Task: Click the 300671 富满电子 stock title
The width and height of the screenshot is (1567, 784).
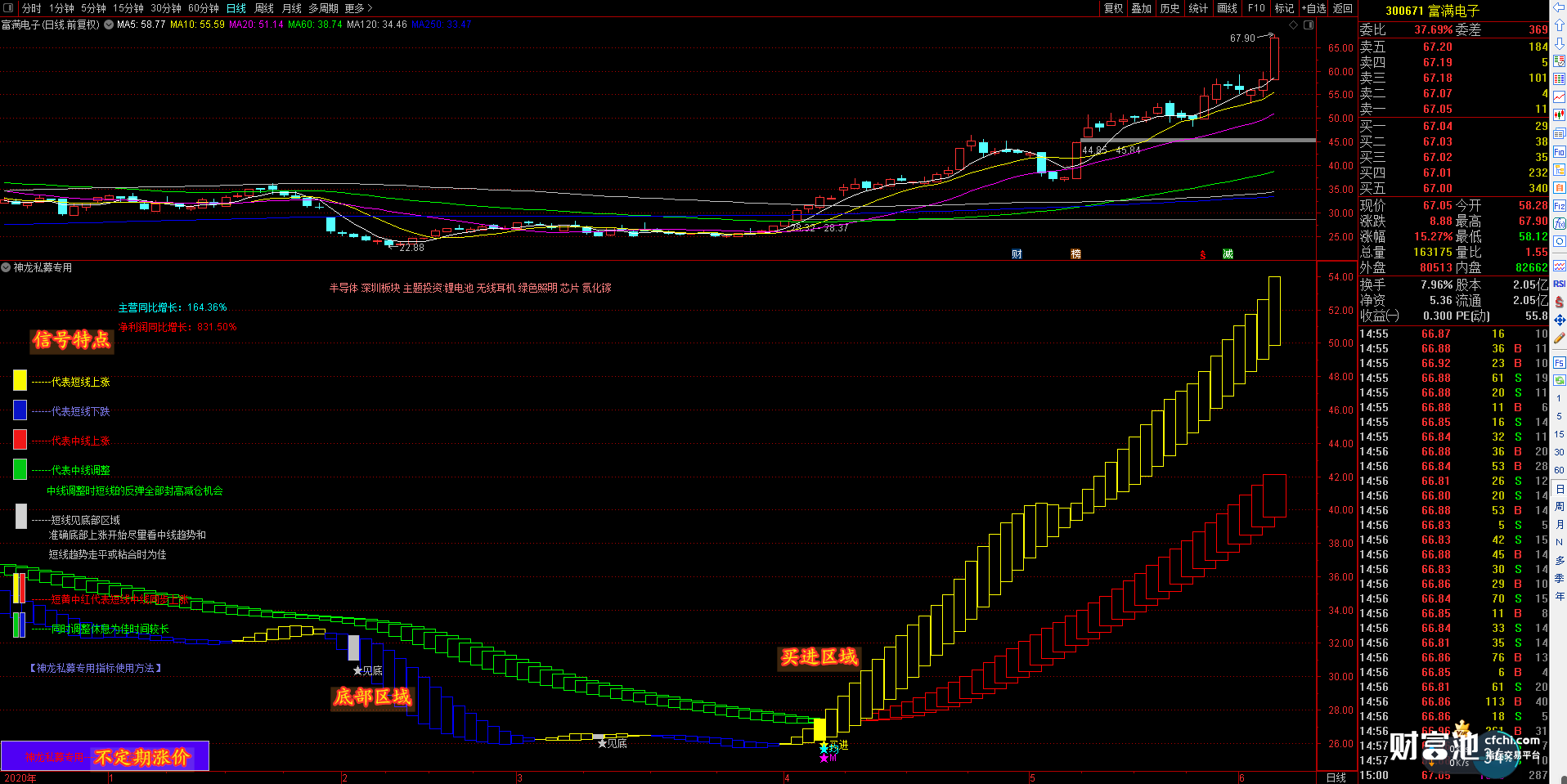Action: pyautogui.click(x=1432, y=11)
